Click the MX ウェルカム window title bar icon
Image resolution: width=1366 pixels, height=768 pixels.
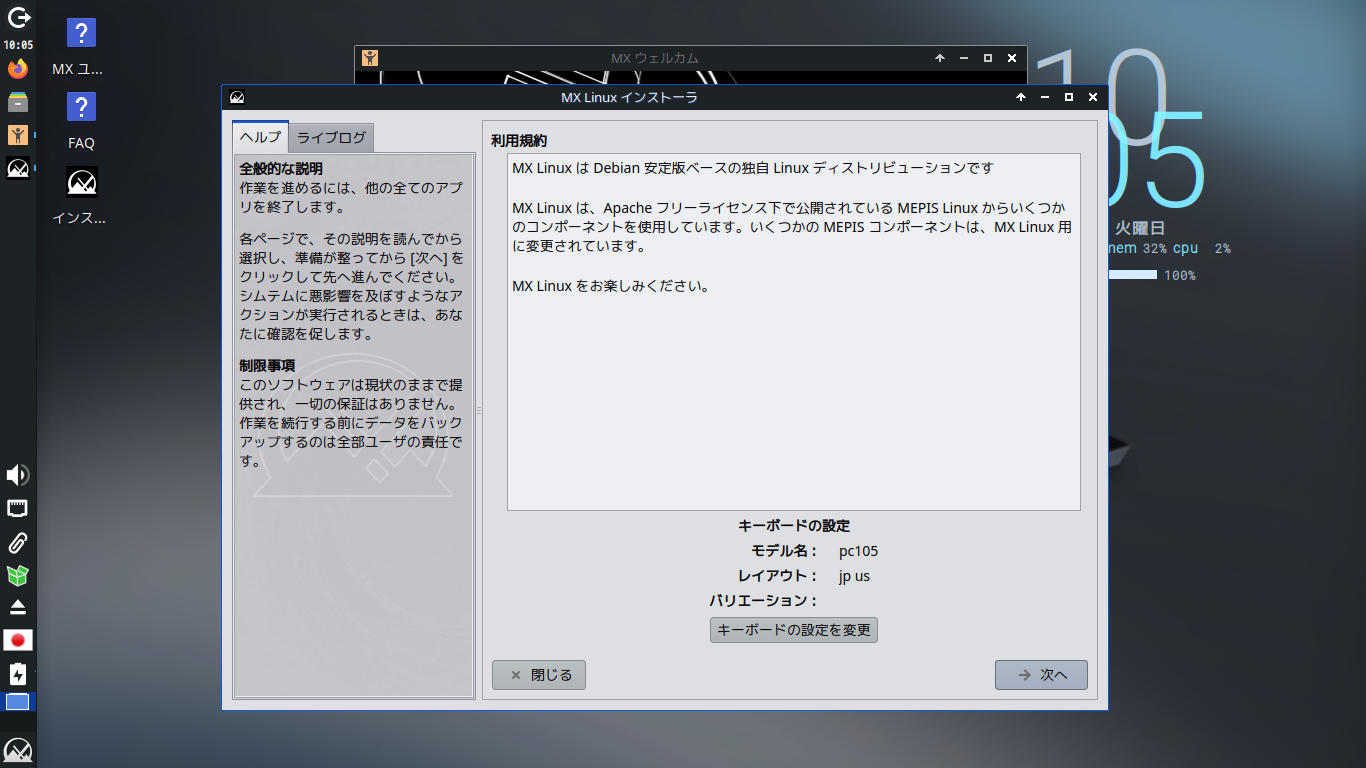point(370,58)
